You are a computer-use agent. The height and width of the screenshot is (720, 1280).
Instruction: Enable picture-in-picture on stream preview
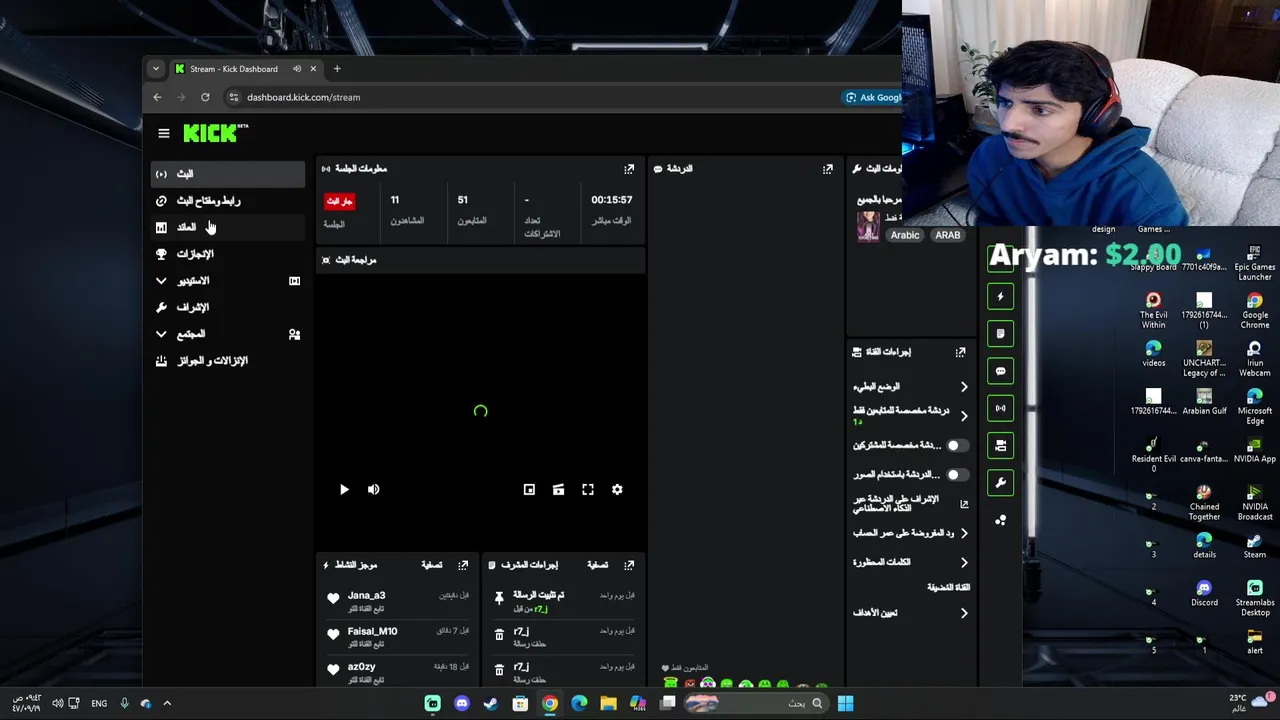[529, 490]
